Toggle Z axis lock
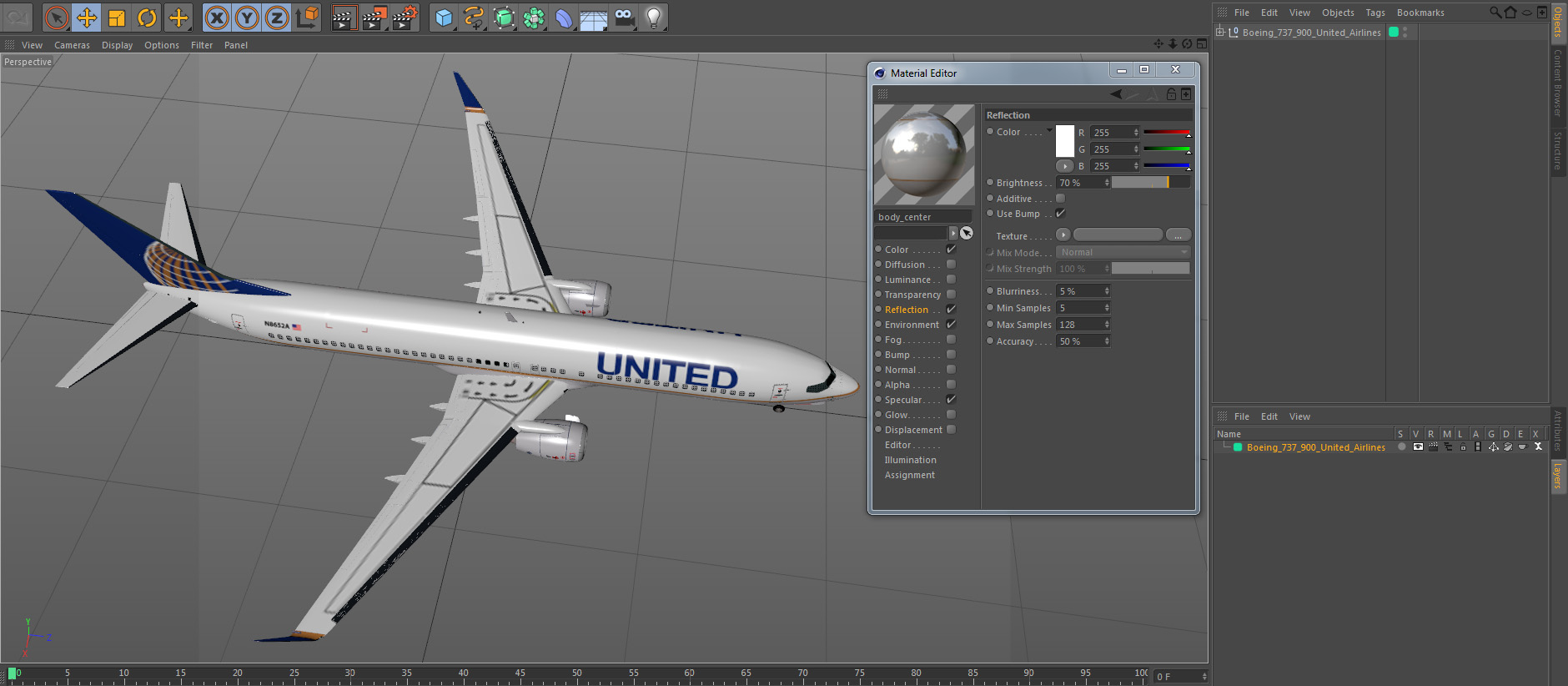1568x686 pixels. (x=277, y=18)
